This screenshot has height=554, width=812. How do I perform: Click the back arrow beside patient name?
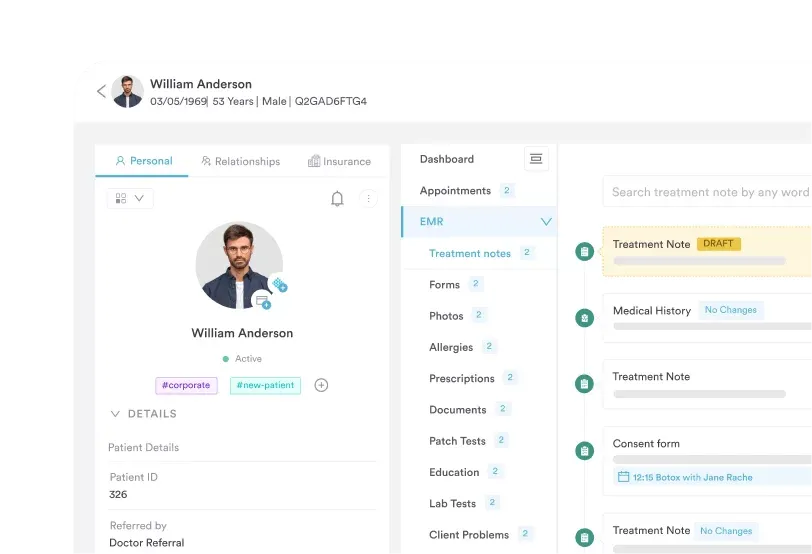tap(101, 91)
